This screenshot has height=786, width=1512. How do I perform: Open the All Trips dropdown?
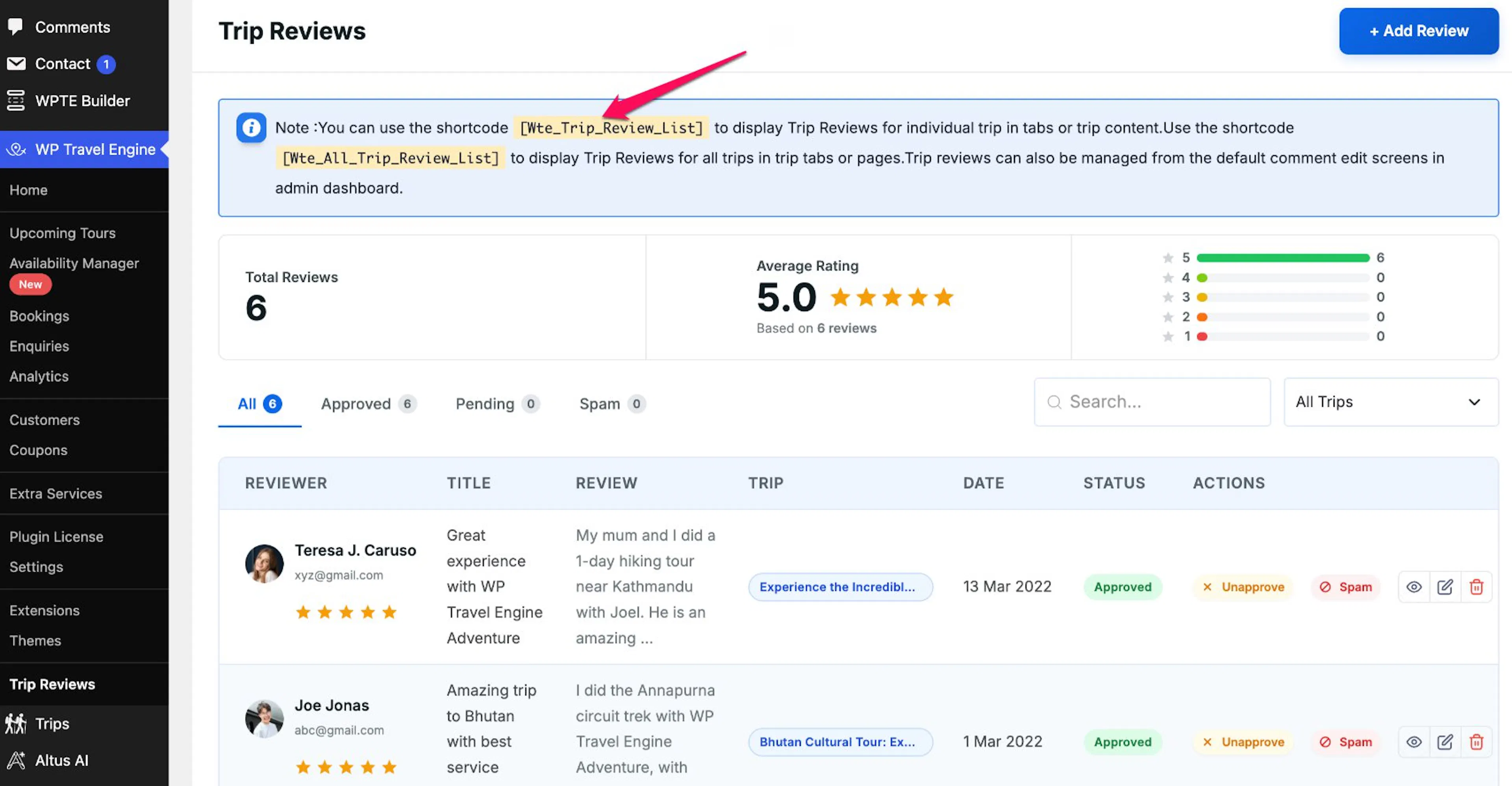click(x=1390, y=402)
